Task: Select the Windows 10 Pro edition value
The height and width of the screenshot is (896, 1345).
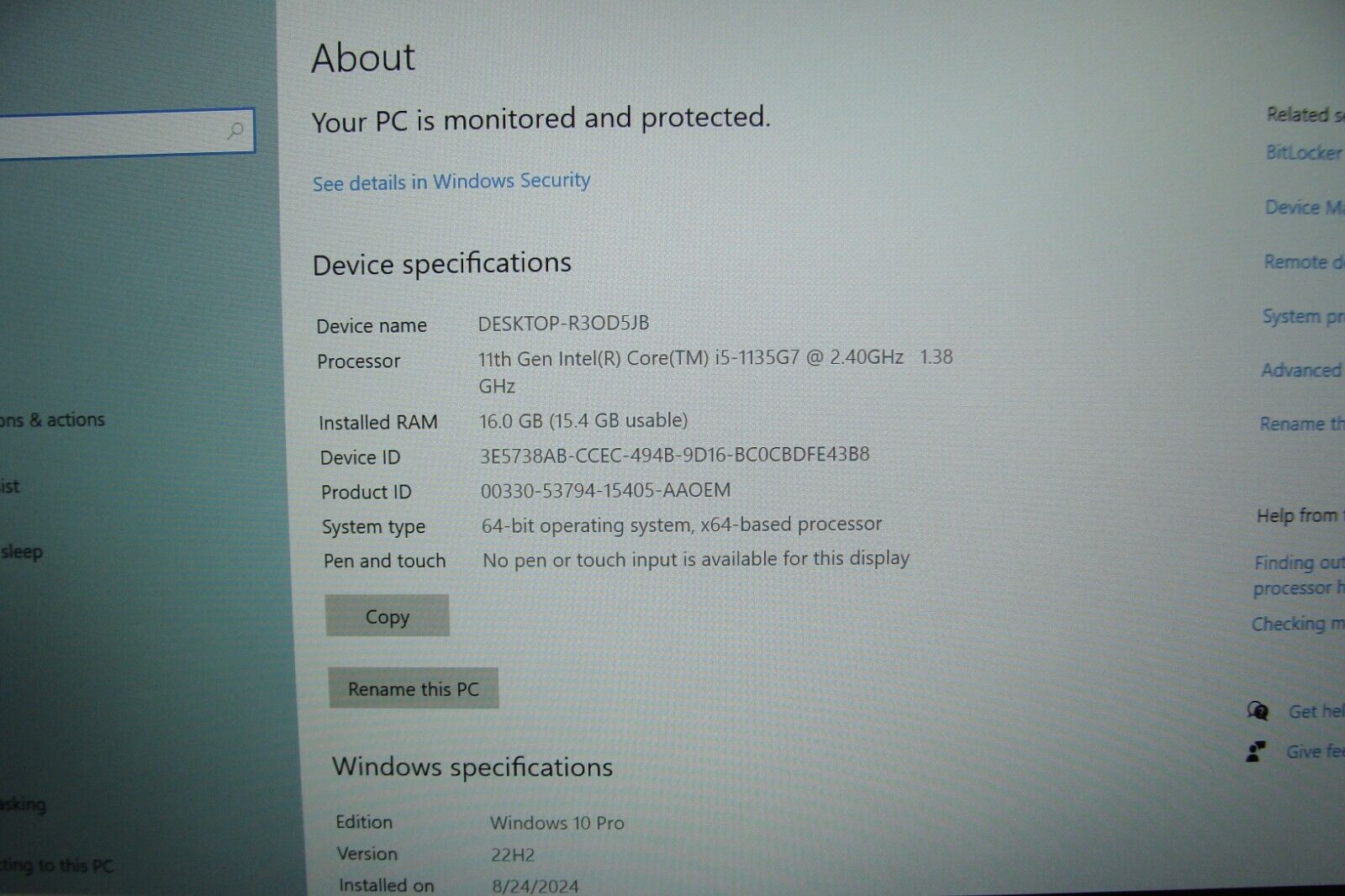Action: tap(557, 823)
